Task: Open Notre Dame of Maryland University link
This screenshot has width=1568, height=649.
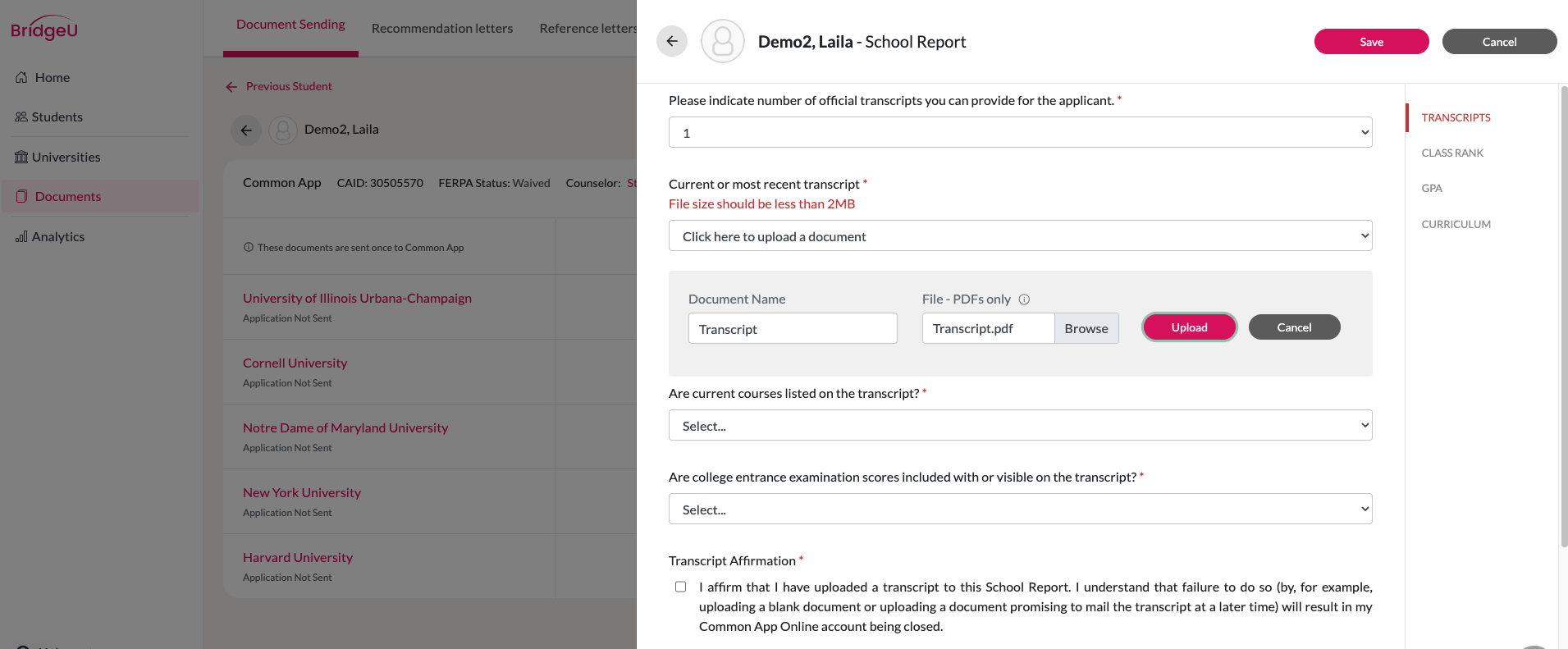Action: [345, 427]
